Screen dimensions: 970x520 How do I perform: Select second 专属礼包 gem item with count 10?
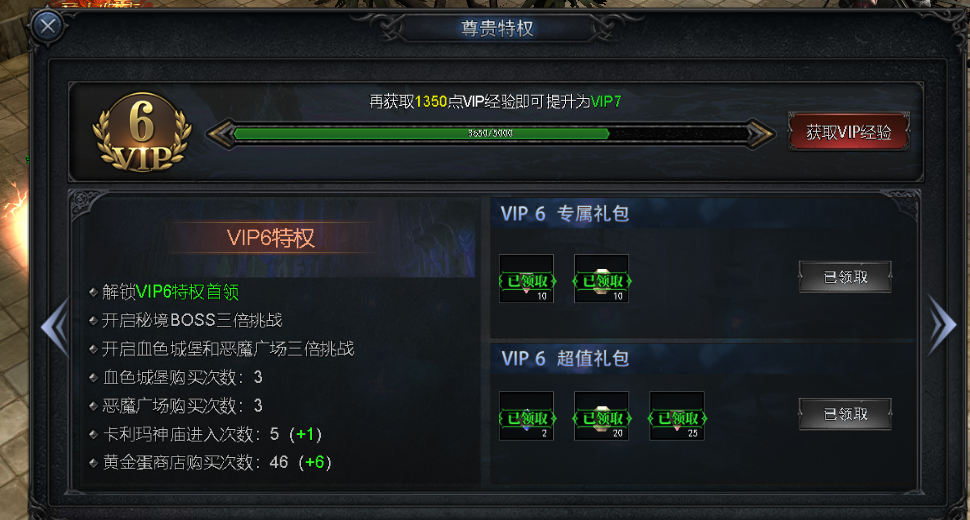pyautogui.click(x=601, y=278)
